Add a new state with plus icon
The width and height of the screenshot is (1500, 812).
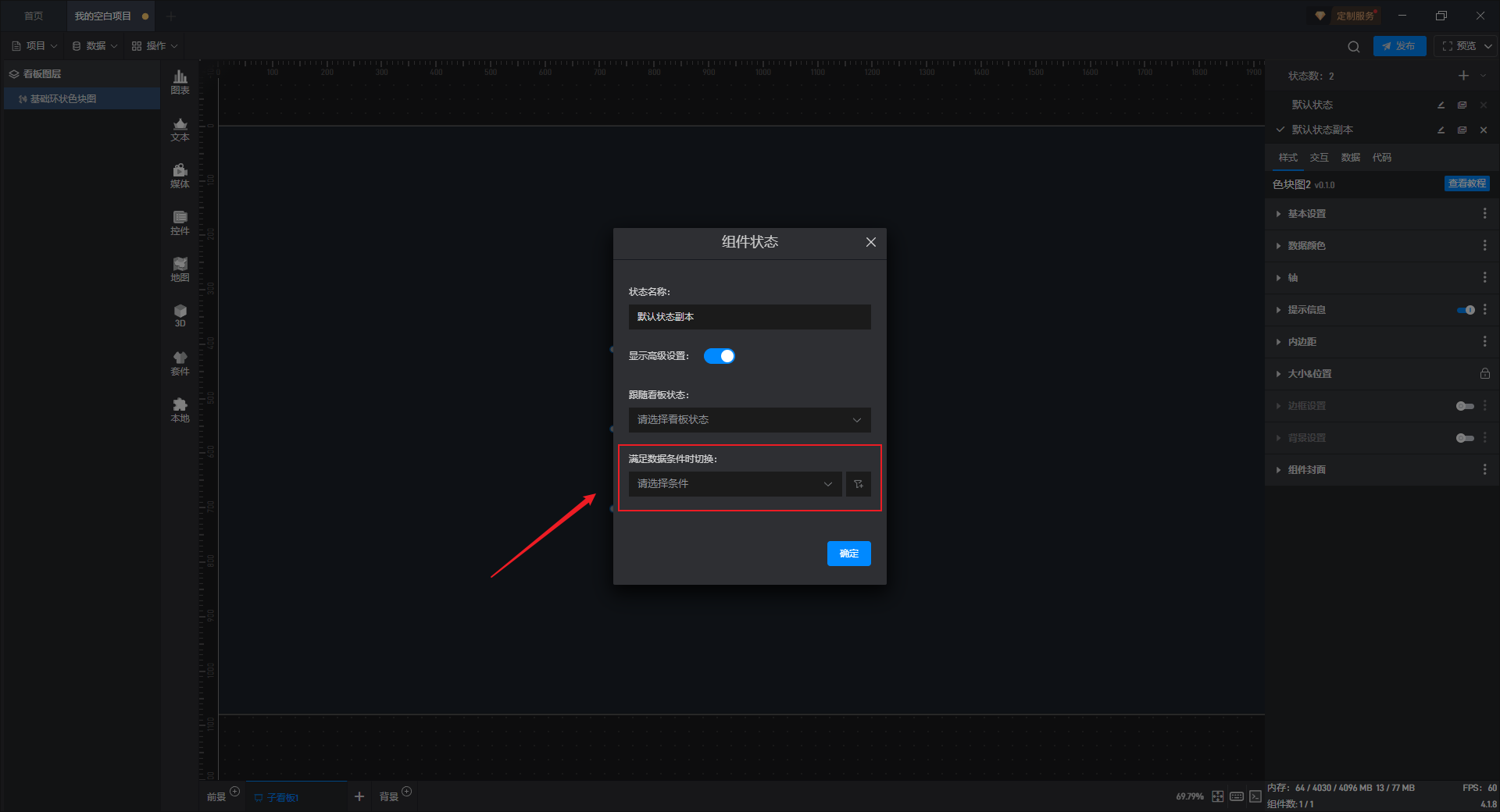coord(1463,76)
